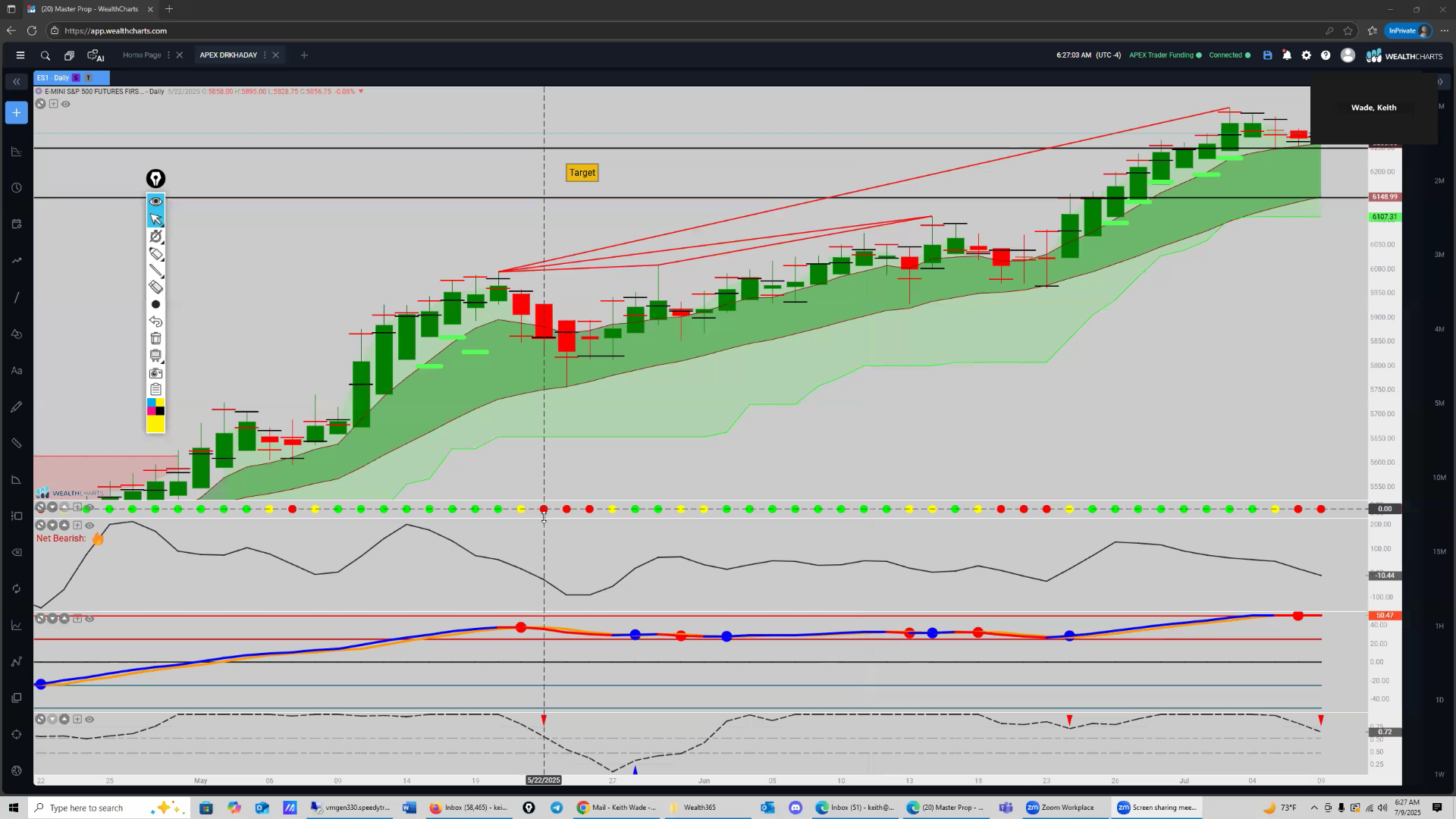Image resolution: width=1456 pixels, height=819 pixels.
Task: Click the stacked windows layout icon
Action: 69,55
